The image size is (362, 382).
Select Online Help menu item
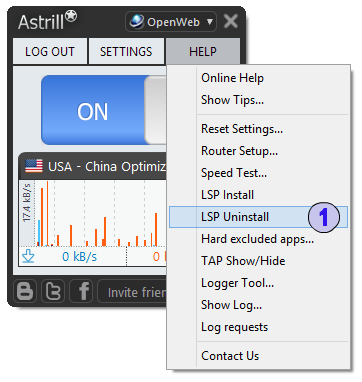click(x=258, y=78)
